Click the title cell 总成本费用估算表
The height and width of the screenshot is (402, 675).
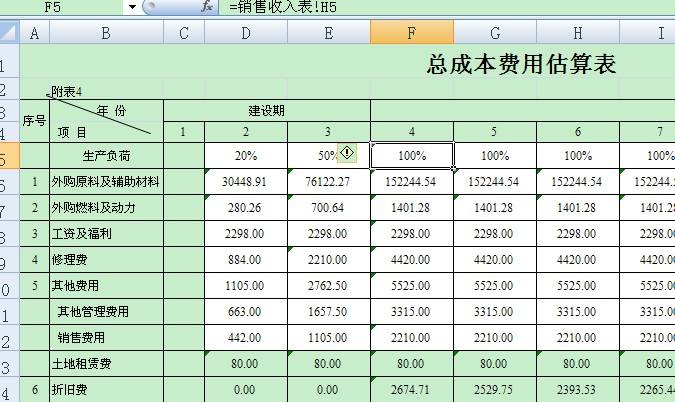point(520,65)
